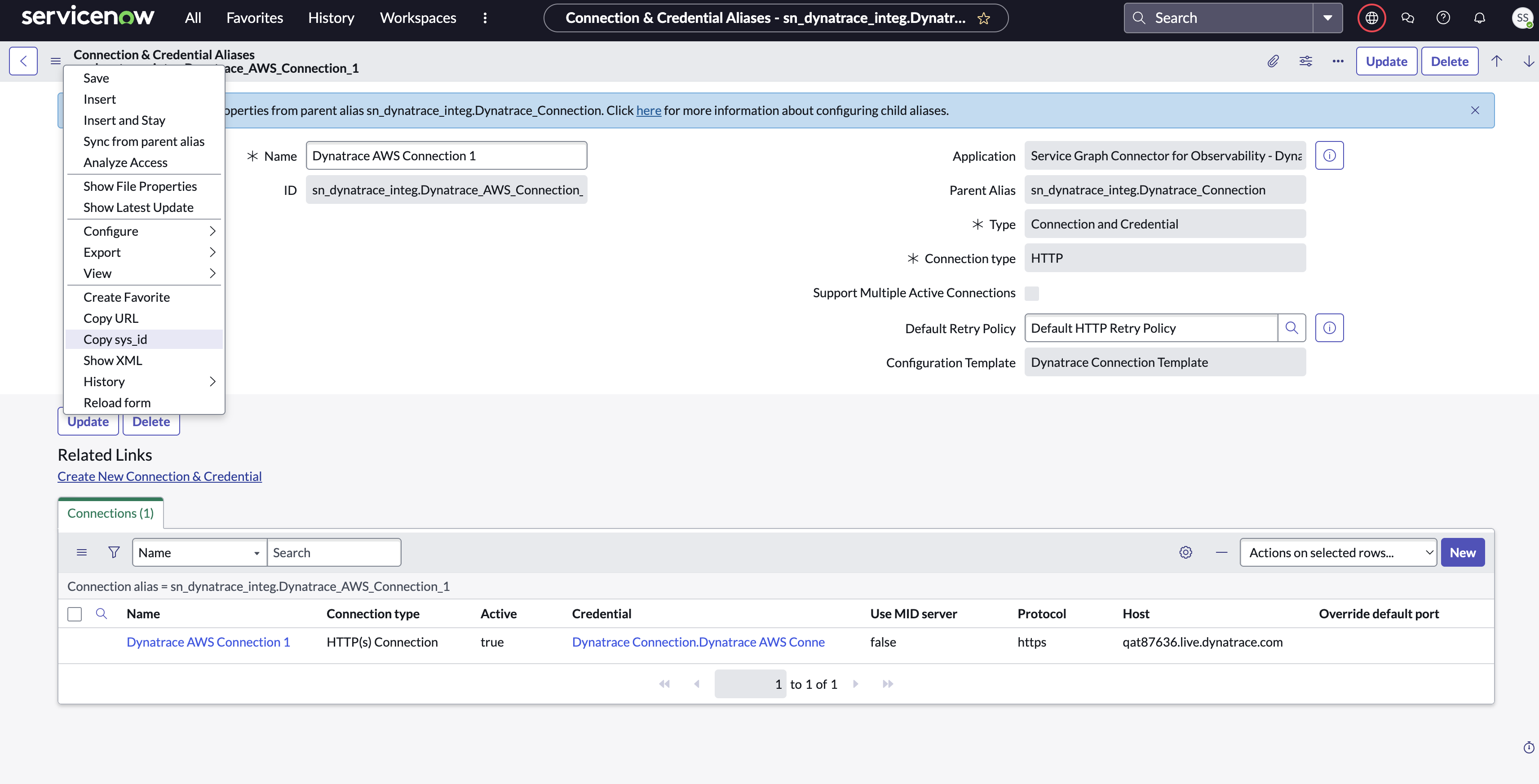Open the more options ellipsis in form header
This screenshot has height=784, width=1539.
[x=1338, y=61]
